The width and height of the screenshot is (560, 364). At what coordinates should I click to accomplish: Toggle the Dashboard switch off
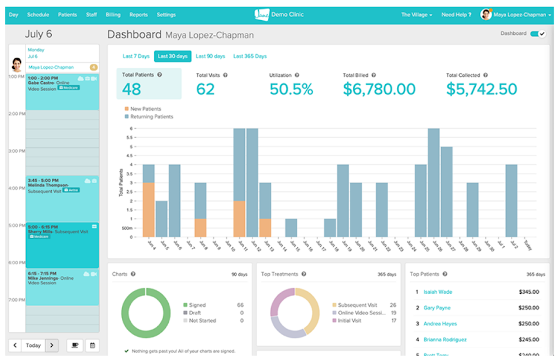(538, 34)
